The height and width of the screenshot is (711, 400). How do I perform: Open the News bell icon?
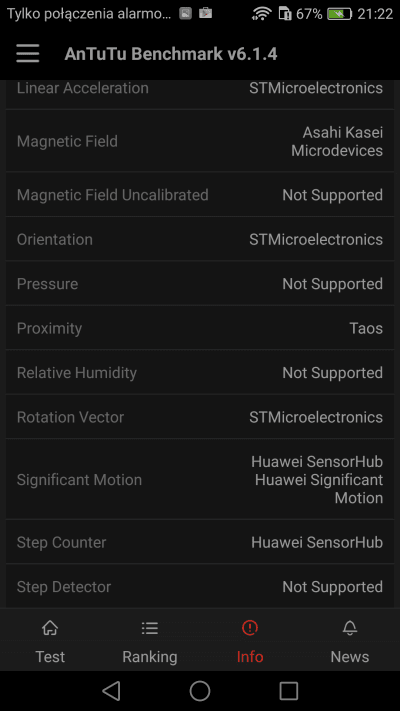[x=350, y=628]
